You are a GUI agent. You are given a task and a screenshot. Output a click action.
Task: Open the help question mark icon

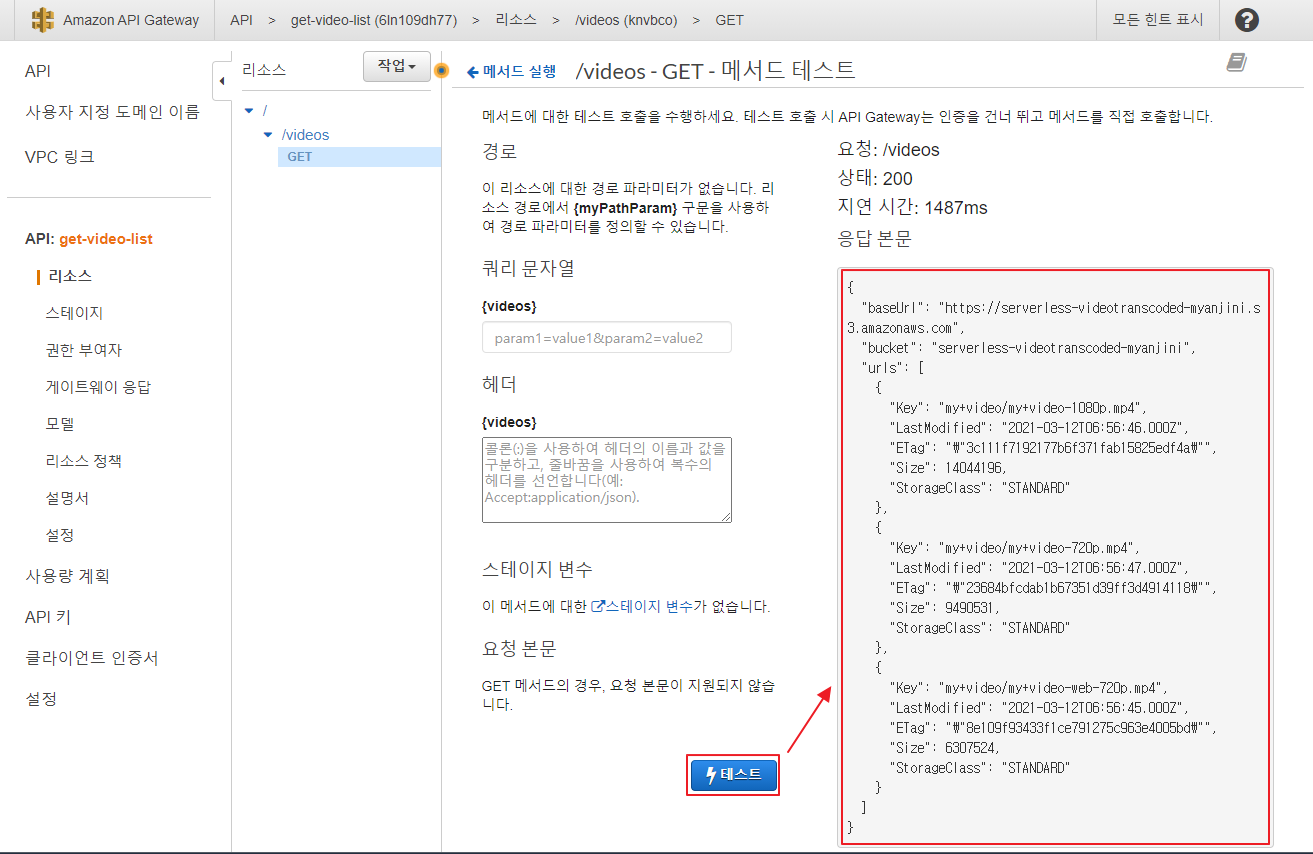(1247, 20)
